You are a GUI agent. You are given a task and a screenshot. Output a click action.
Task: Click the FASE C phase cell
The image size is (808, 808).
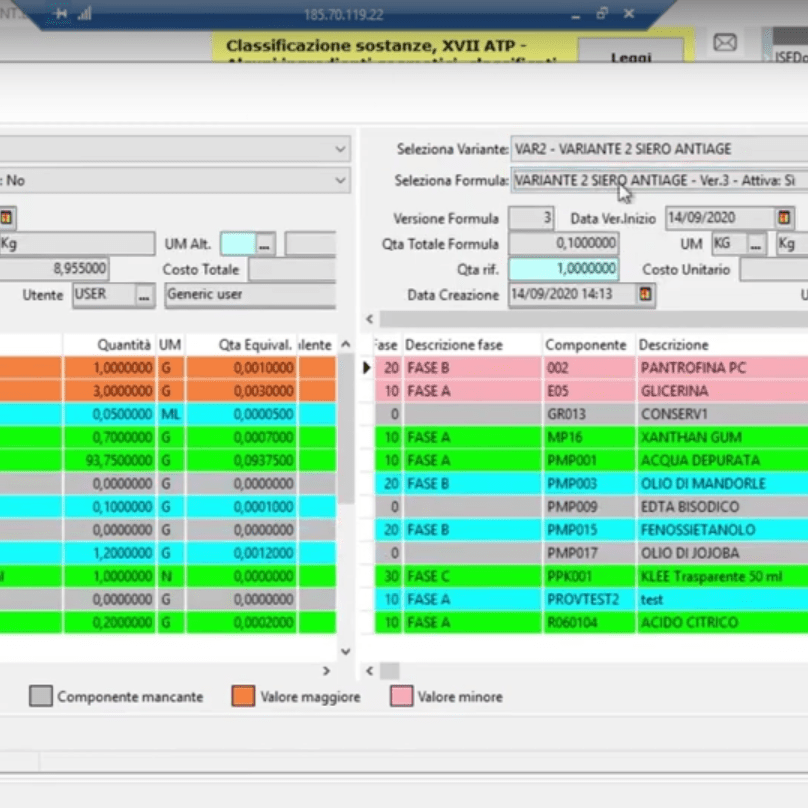pos(472,576)
